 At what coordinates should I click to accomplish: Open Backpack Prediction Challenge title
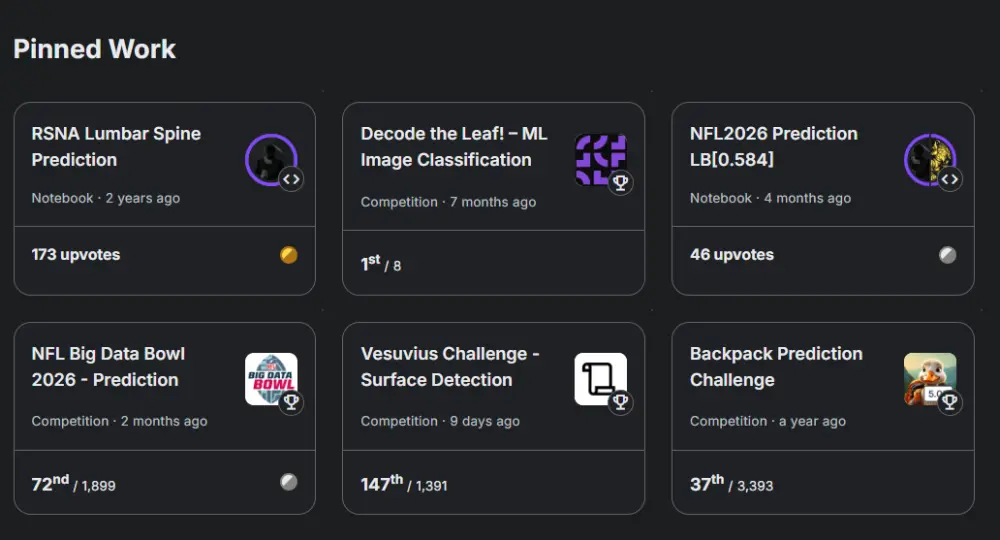[x=775, y=366]
